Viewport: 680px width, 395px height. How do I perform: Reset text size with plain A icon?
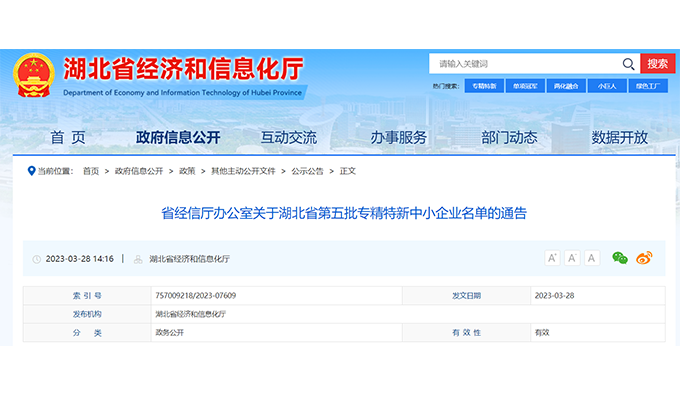point(592,258)
